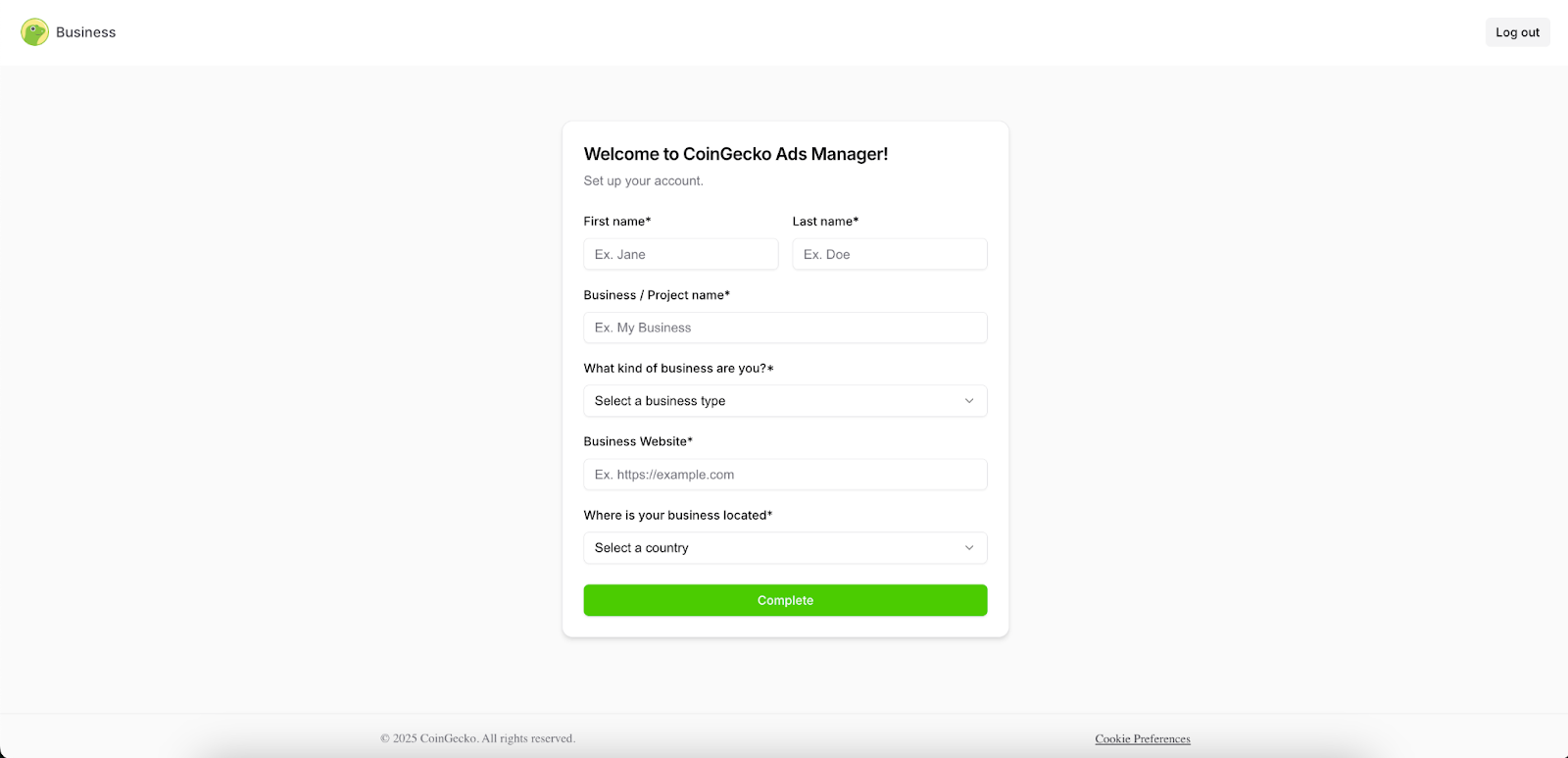
Task: Click the "What kind of business are you?*" label
Action: [x=679, y=369]
